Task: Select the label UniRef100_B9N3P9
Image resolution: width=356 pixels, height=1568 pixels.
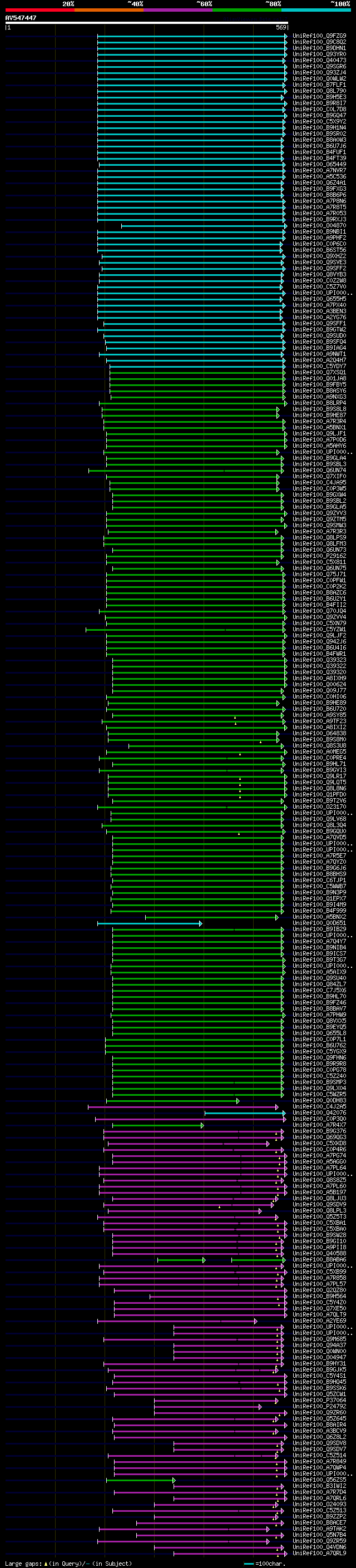Action: click(x=319, y=892)
